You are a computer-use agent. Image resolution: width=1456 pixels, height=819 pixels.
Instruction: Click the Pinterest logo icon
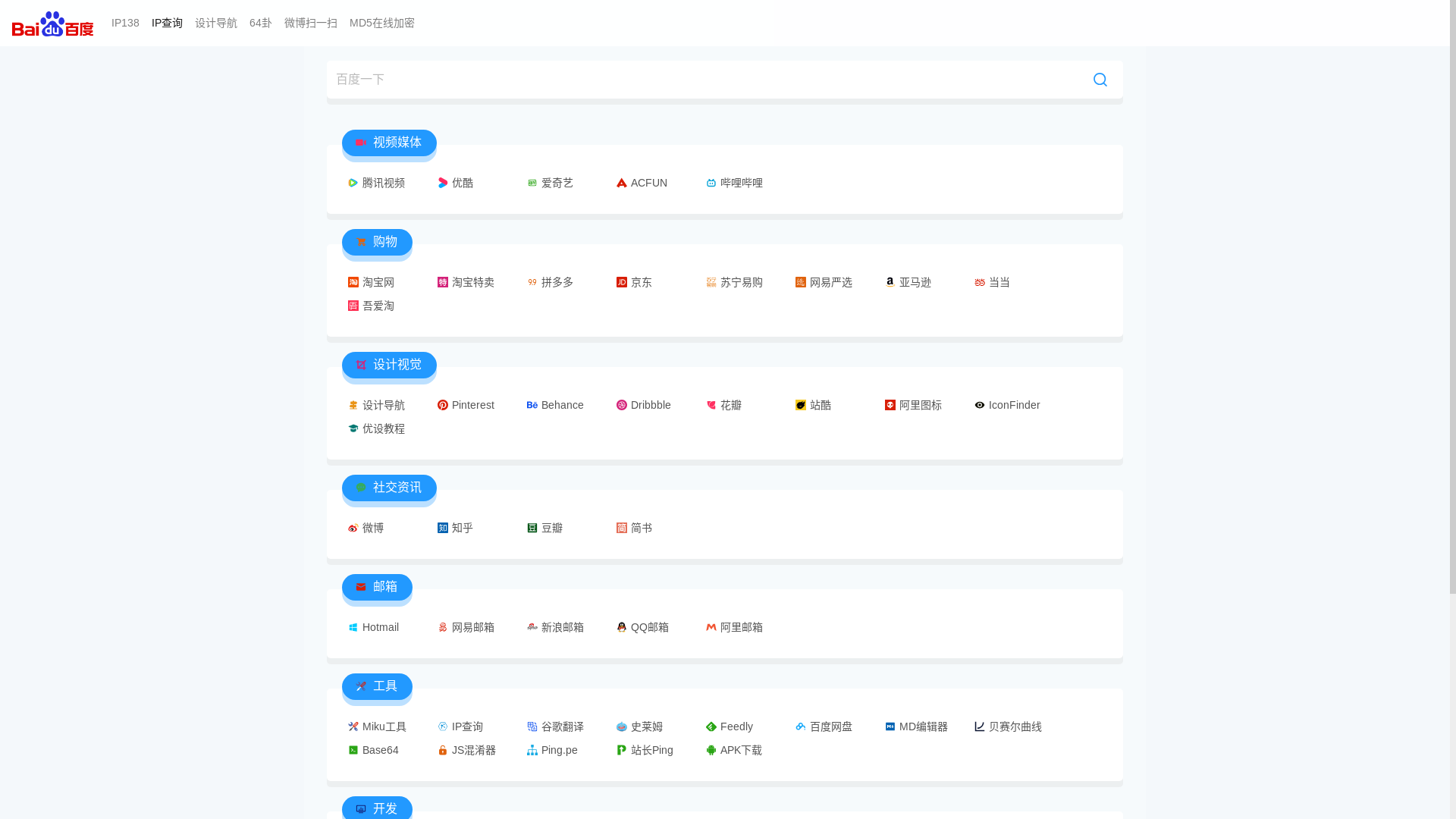pyautogui.click(x=443, y=405)
